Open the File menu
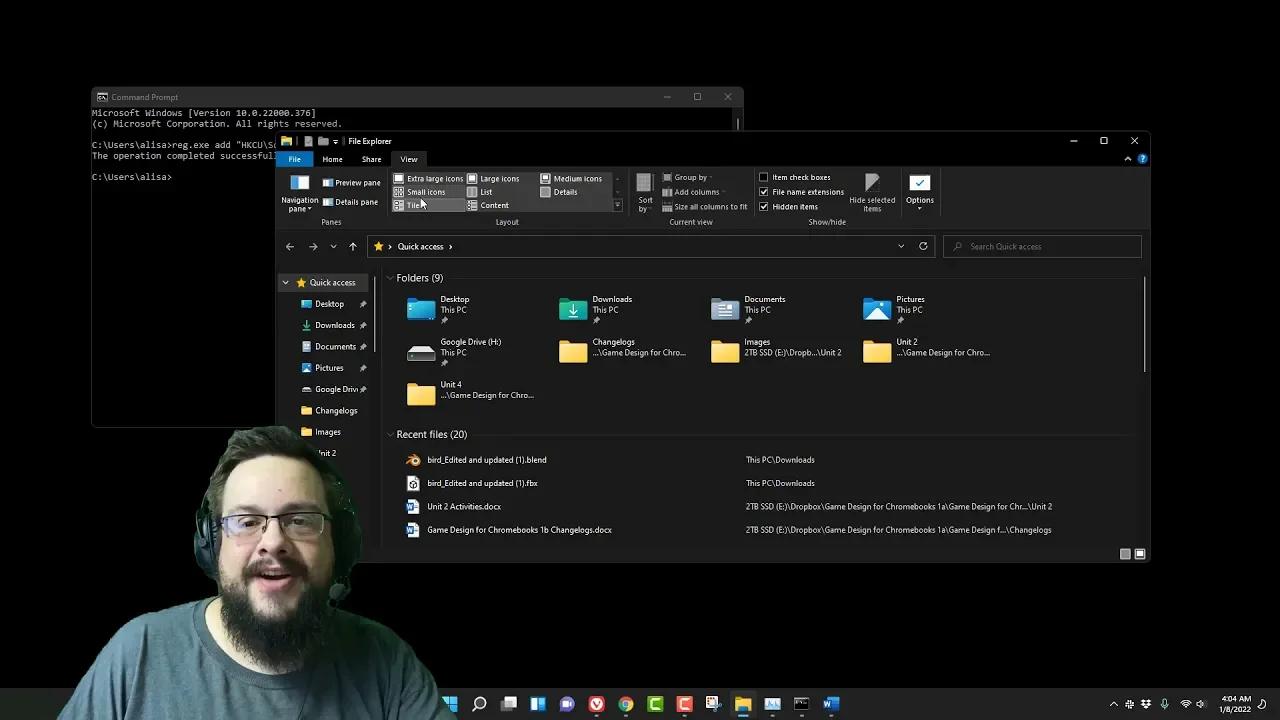The width and height of the screenshot is (1280, 720). (294, 159)
